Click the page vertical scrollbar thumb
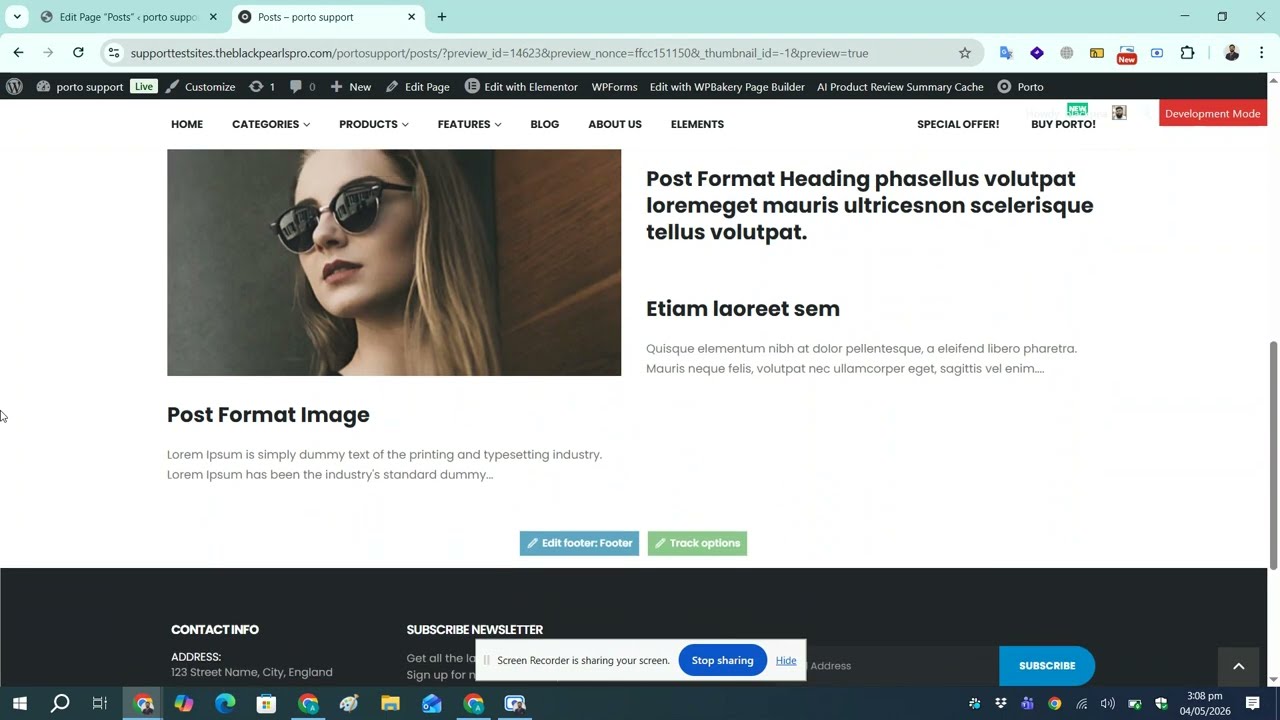 pos(1273,455)
